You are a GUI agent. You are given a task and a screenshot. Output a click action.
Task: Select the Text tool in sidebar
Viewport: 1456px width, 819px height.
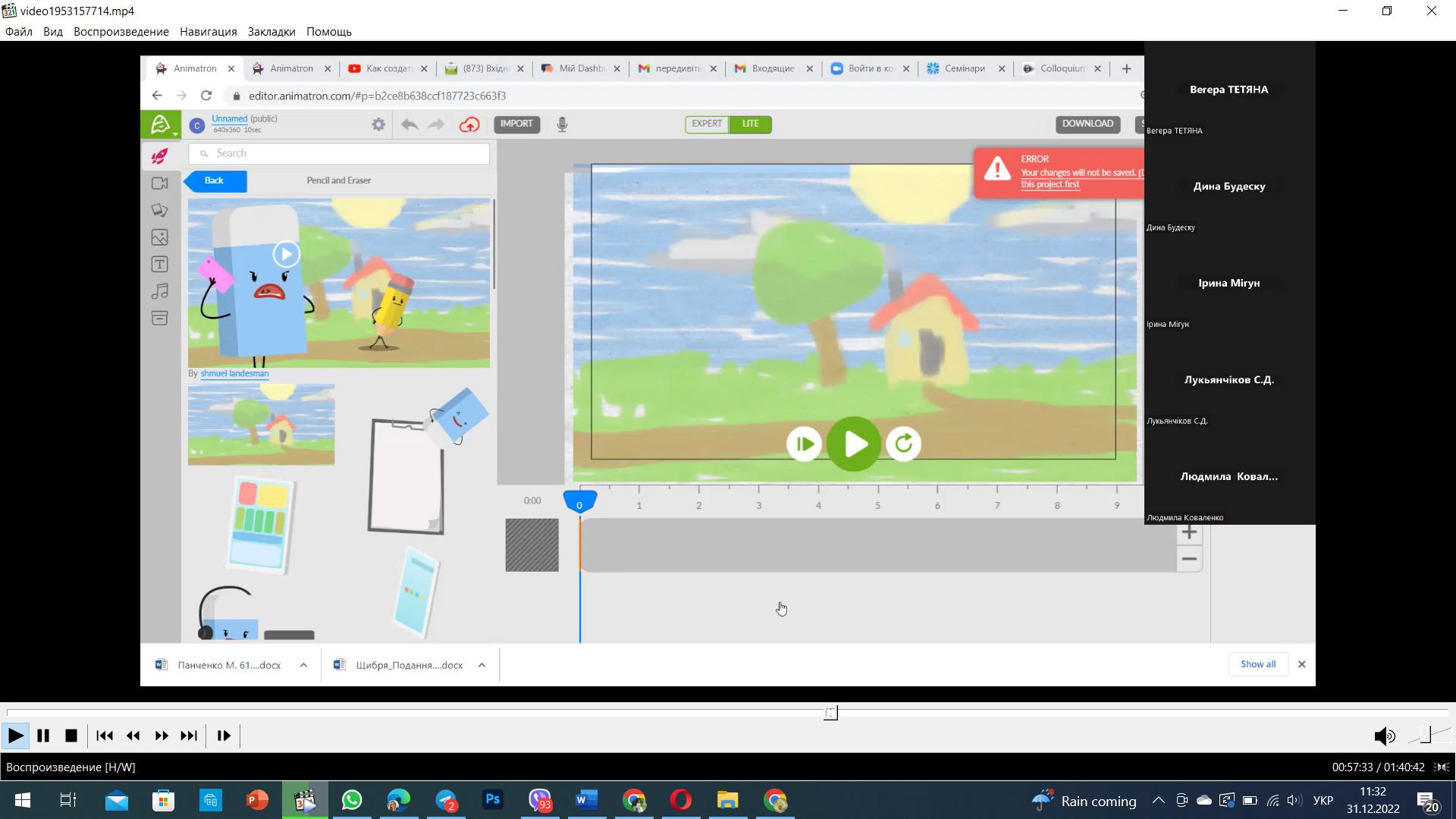159,265
